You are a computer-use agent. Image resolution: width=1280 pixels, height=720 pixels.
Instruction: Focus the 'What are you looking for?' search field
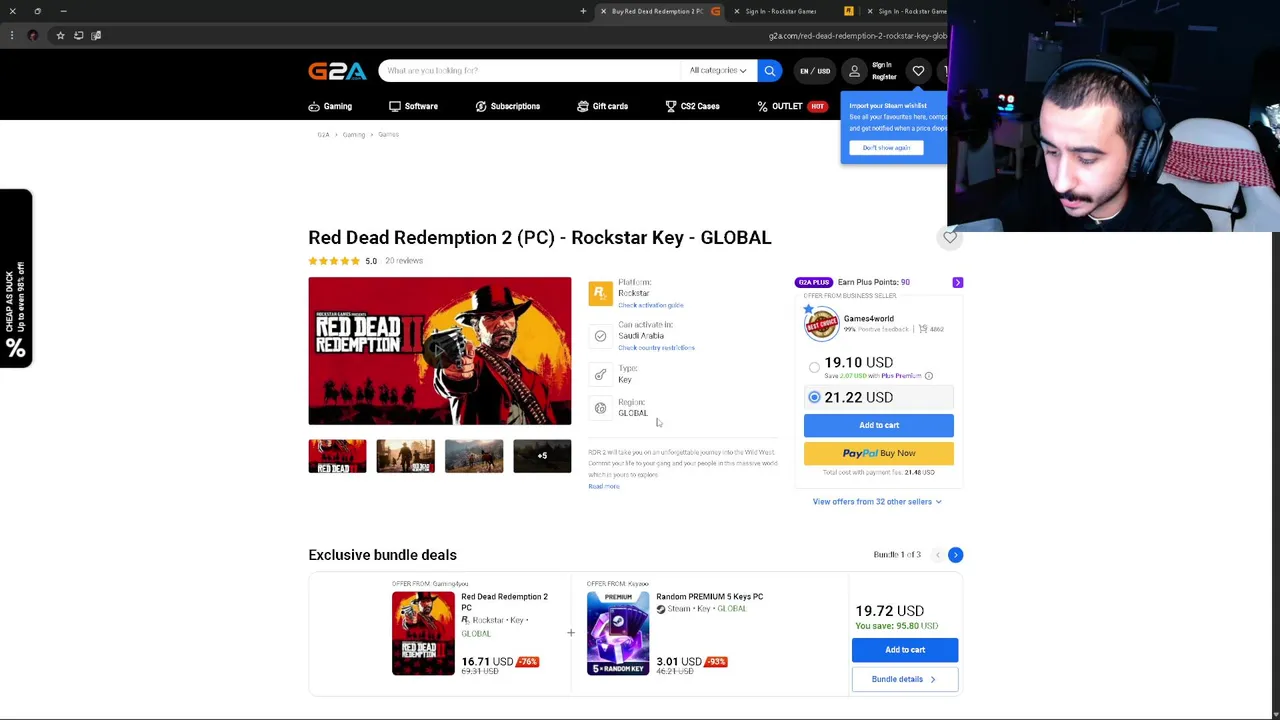point(530,71)
